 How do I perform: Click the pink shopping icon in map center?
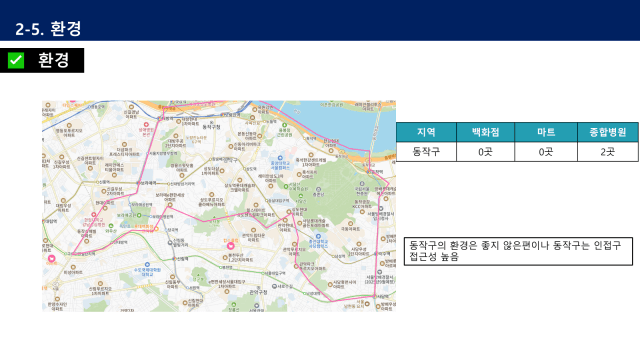tap(231, 245)
